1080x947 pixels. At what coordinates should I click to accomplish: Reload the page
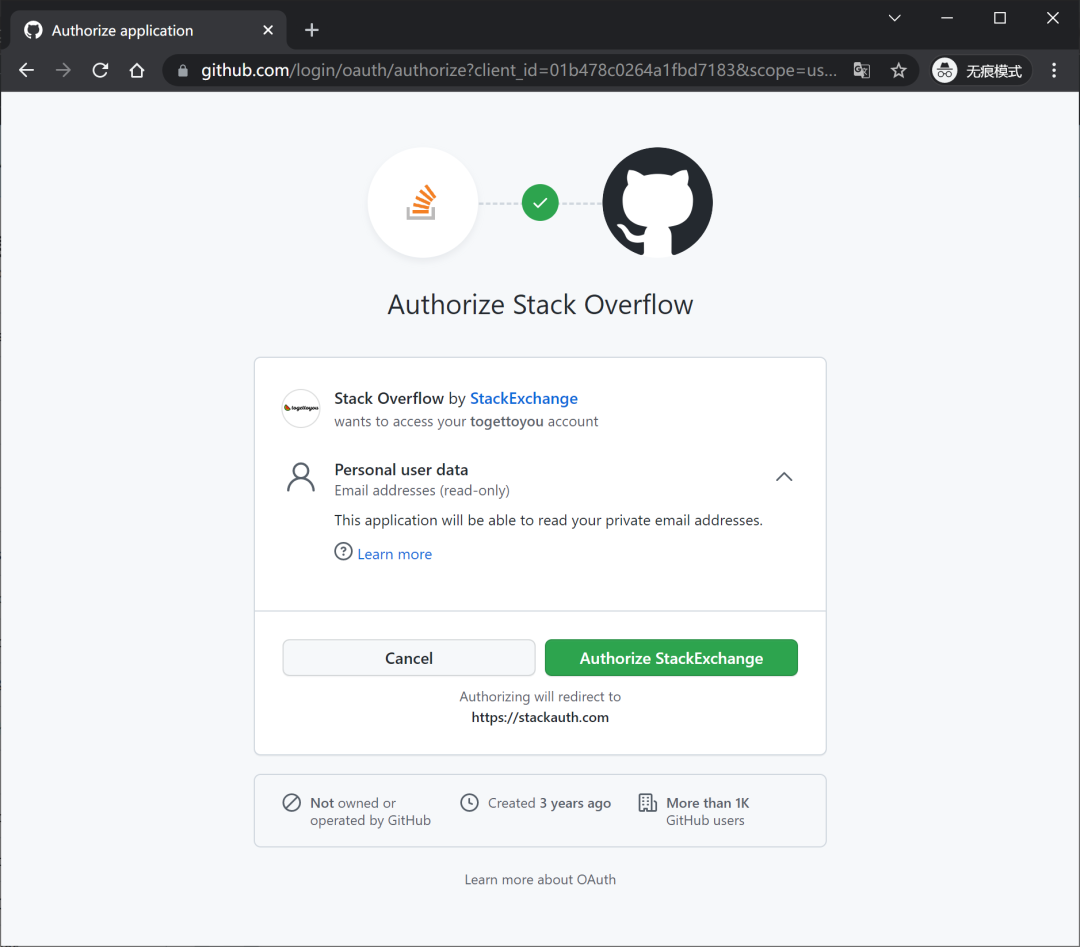[x=101, y=70]
